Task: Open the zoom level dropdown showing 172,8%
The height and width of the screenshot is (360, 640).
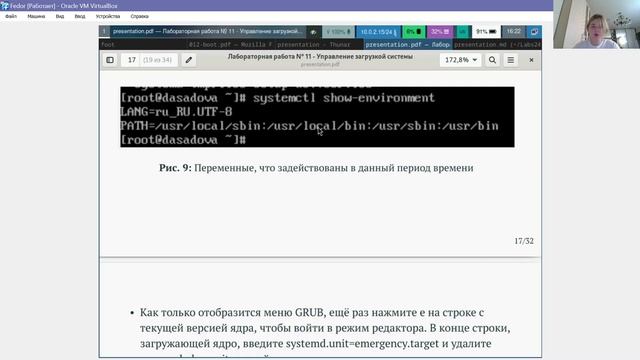Action: pos(461,60)
